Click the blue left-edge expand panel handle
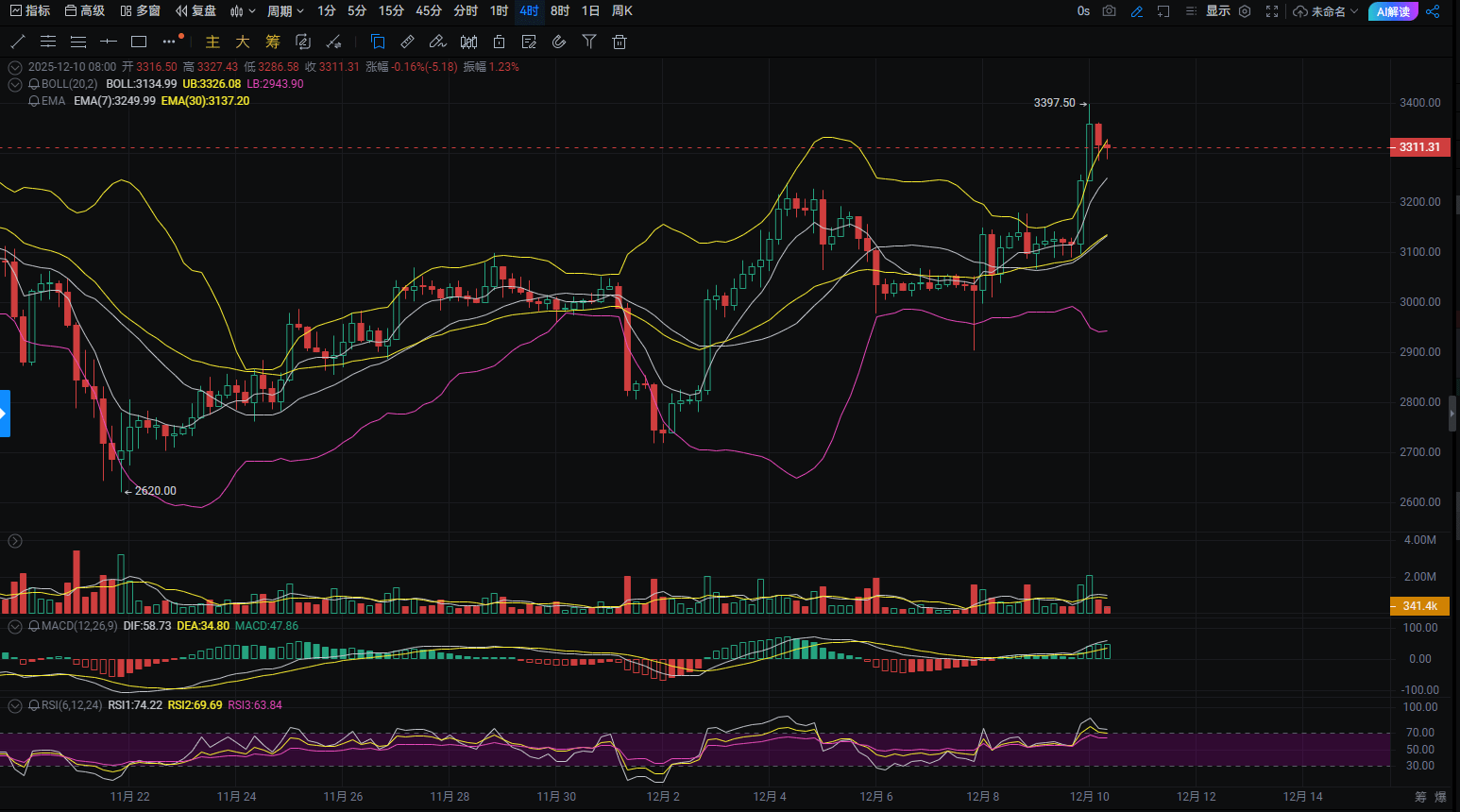Viewport: 1460px width, 812px height. (x=5, y=414)
